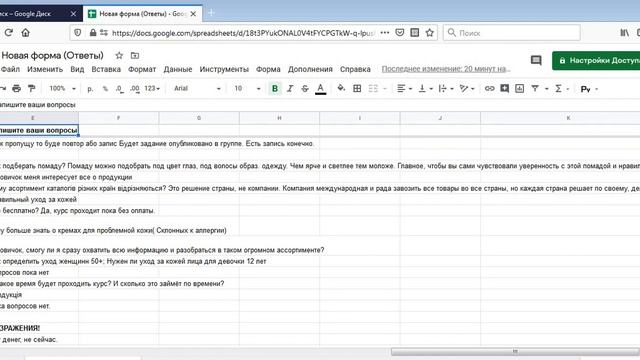Go to the browser home page
Screen dimensions: 640x360
[x=25, y=33]
